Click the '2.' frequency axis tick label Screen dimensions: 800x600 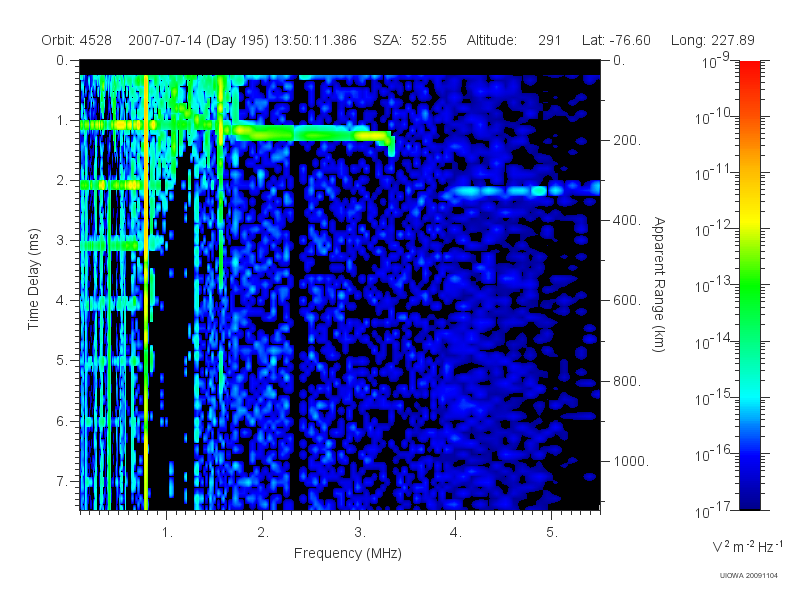point(263,533)
